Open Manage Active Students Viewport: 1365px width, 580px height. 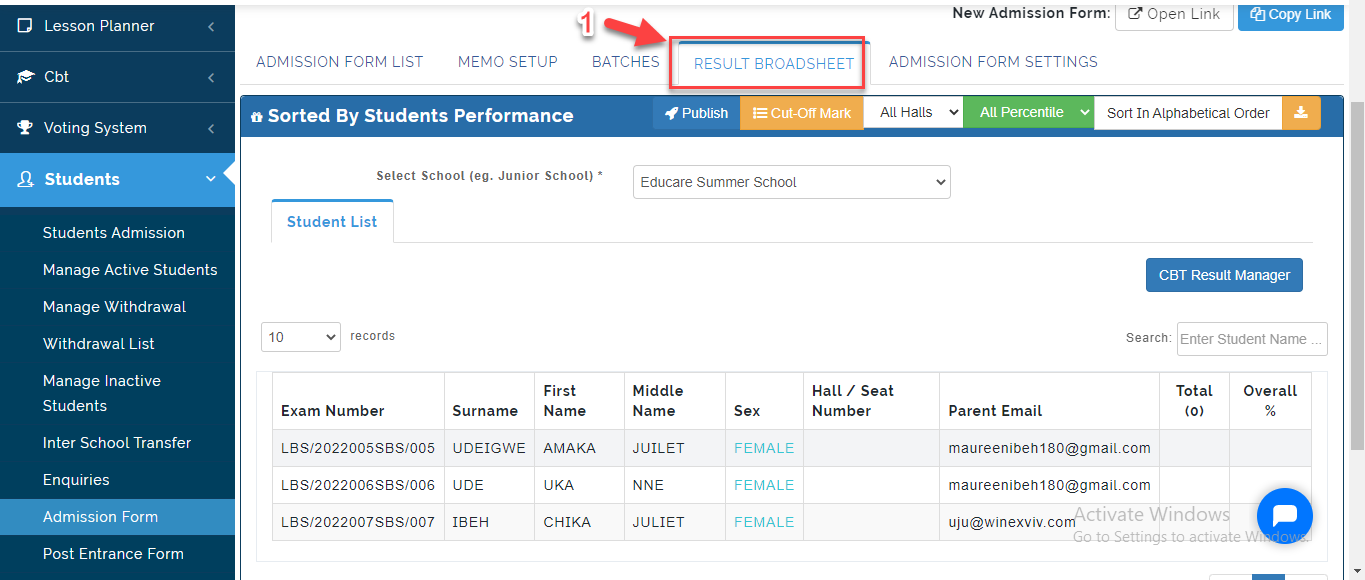coord(130,270)
